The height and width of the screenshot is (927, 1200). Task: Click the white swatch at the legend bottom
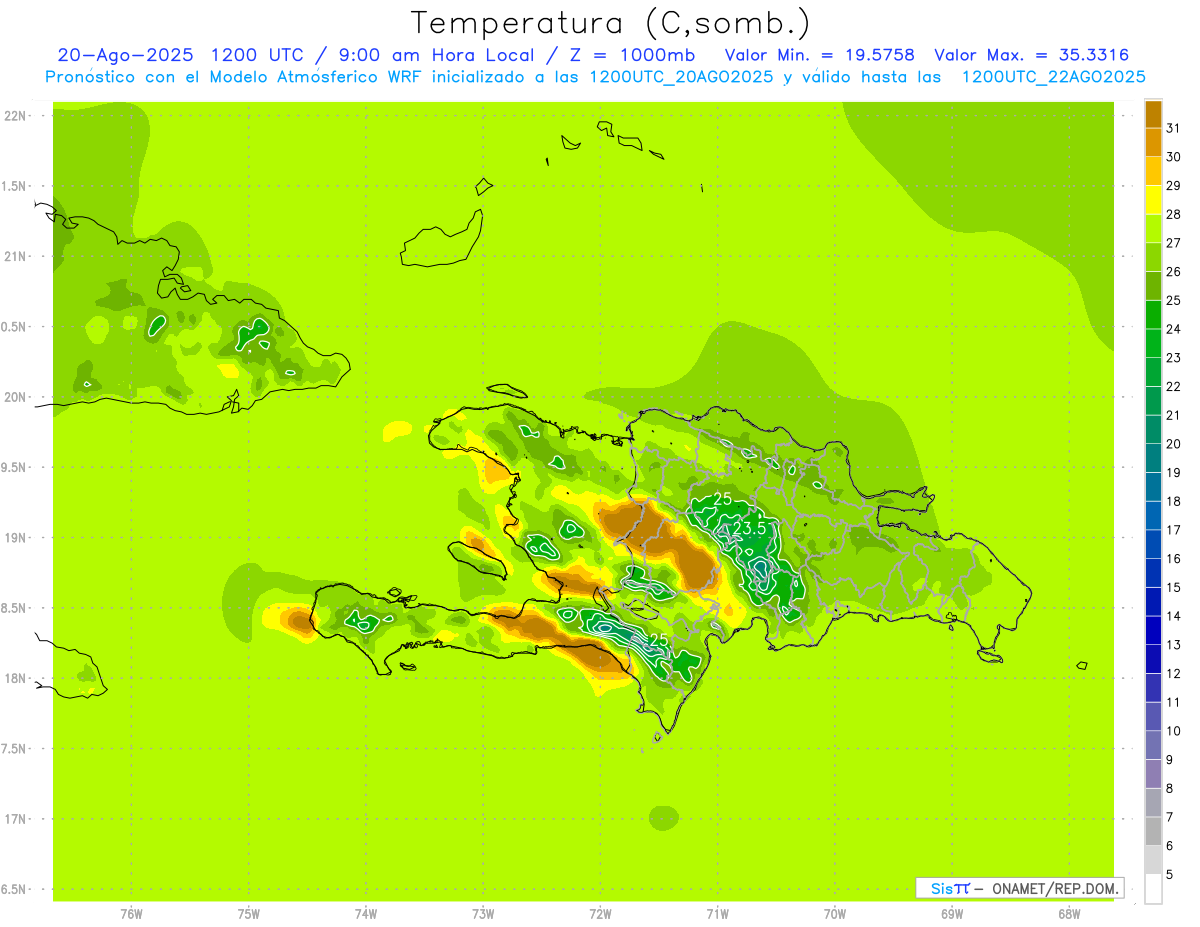click(x=1153, y=889)
